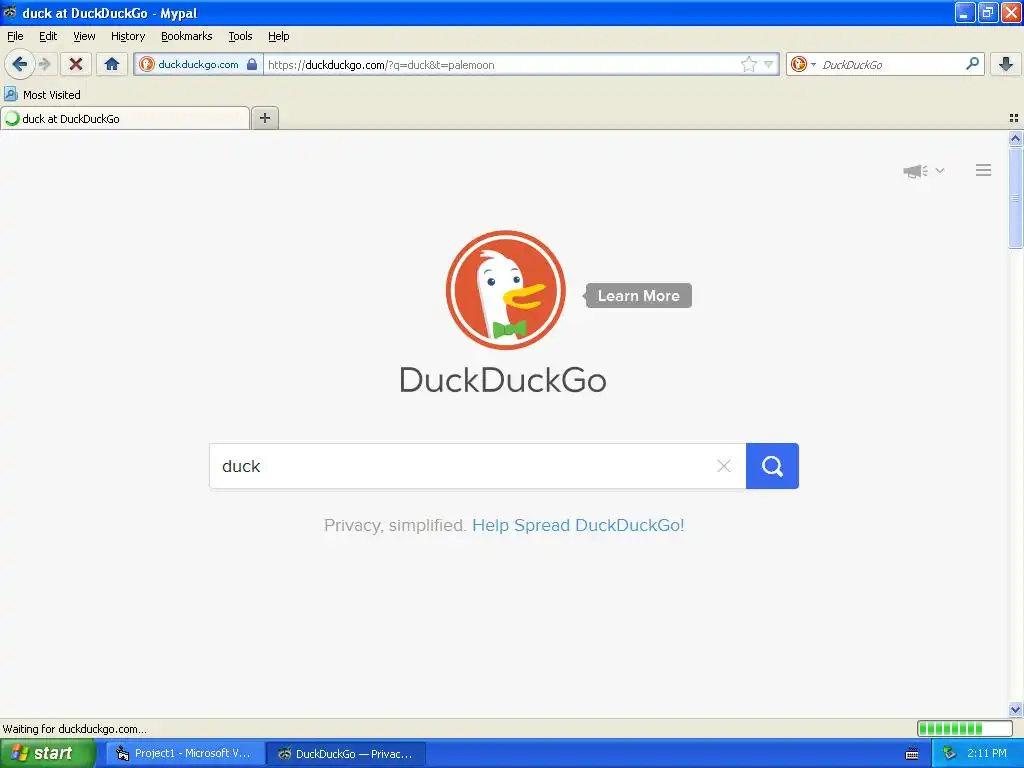Viewport: 1024px width, 768px height.
Task: Click the vertical scrollbar down arrow
Action: coord(1015,710)
